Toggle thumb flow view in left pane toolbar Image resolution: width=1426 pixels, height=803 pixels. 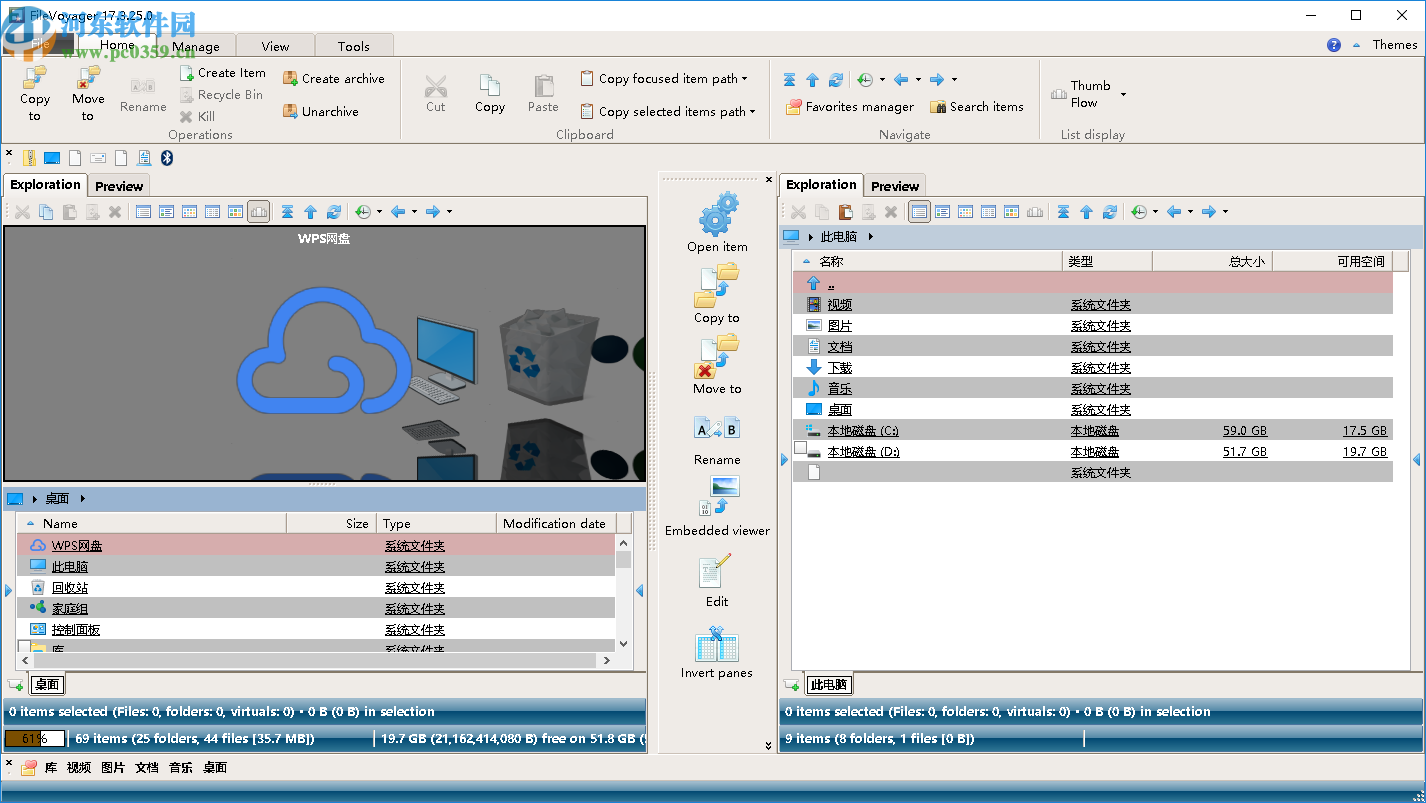click(x=258, y=212)
